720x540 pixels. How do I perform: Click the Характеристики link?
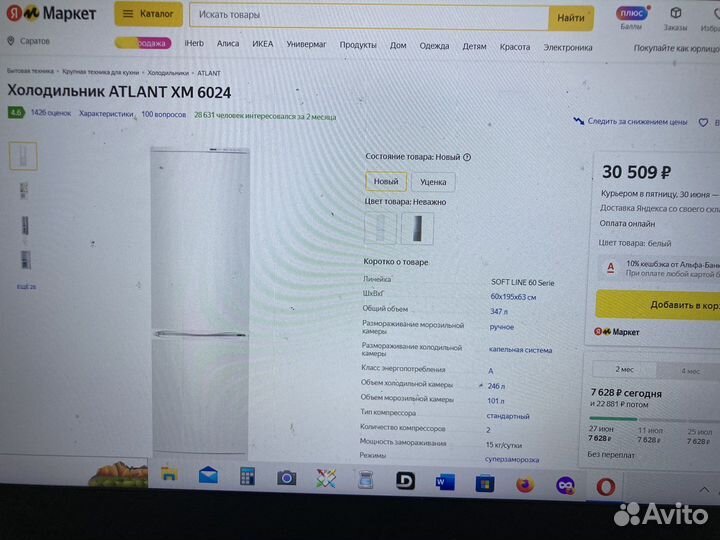(106, 113)
